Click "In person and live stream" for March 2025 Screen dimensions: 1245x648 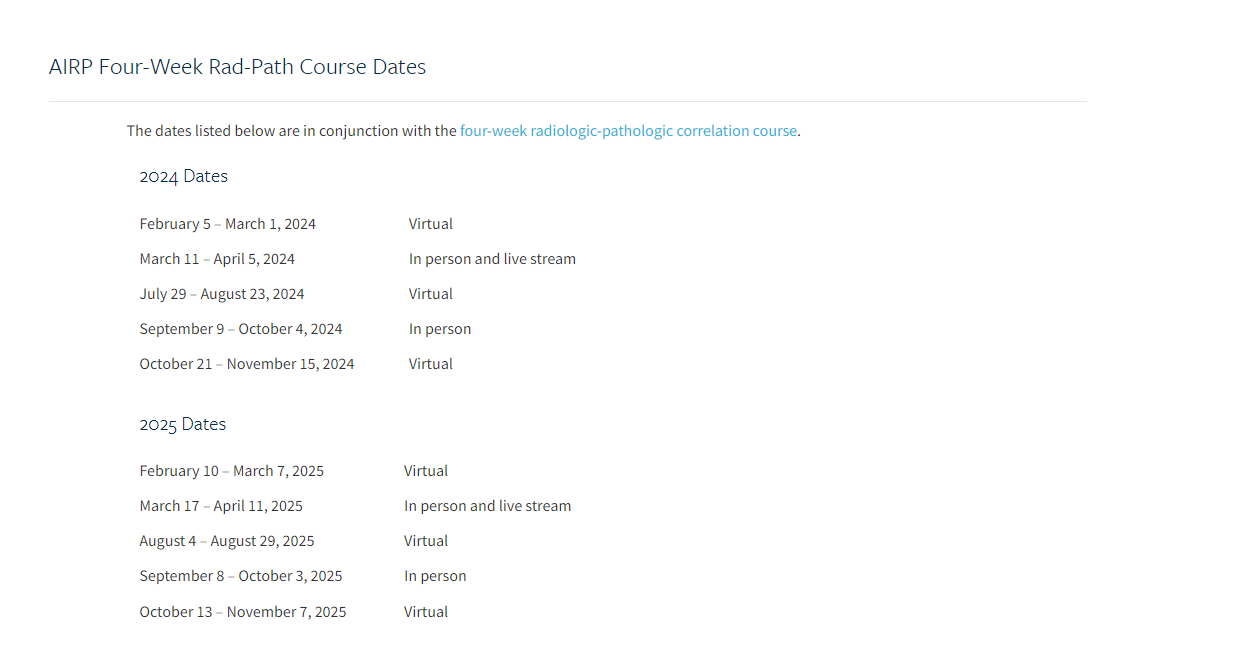point(487,506)
